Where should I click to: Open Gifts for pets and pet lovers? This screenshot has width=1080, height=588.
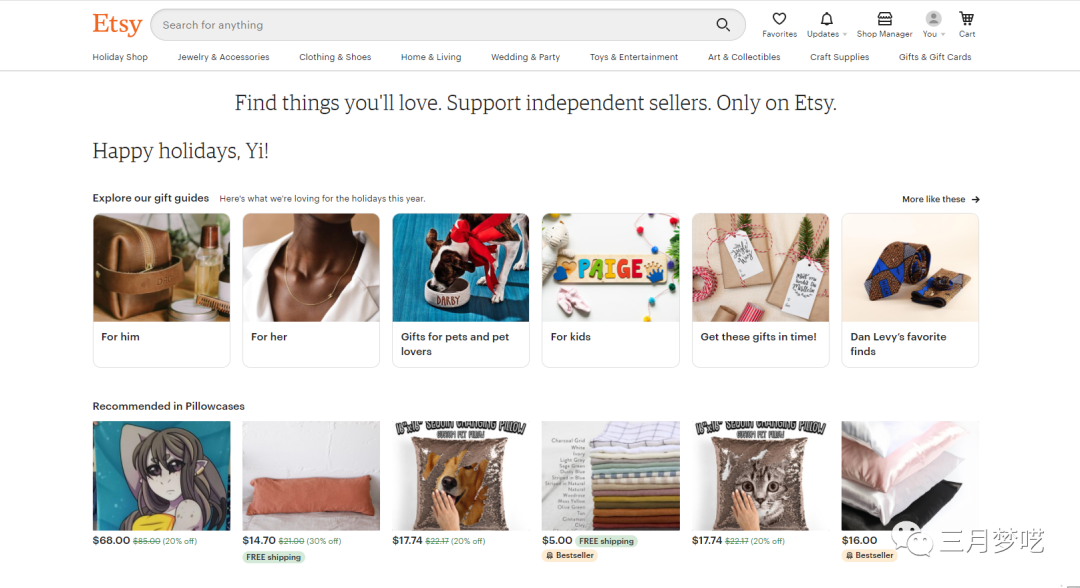pos(460,290)
